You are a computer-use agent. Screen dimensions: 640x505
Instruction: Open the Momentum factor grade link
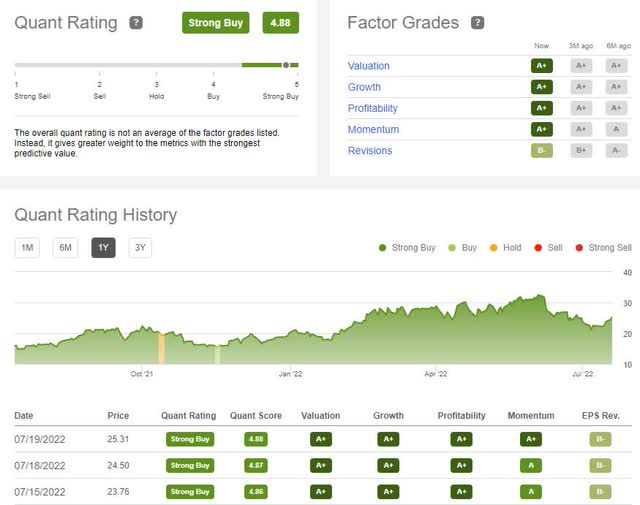[x=373, y=130]
